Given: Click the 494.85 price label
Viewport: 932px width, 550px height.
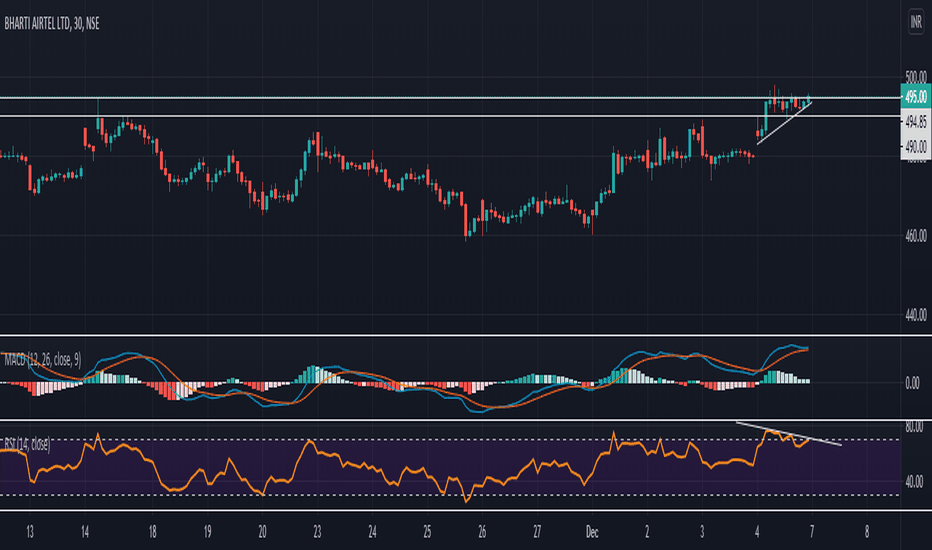Looking at the screenshot, I should [x=916, y=122].
